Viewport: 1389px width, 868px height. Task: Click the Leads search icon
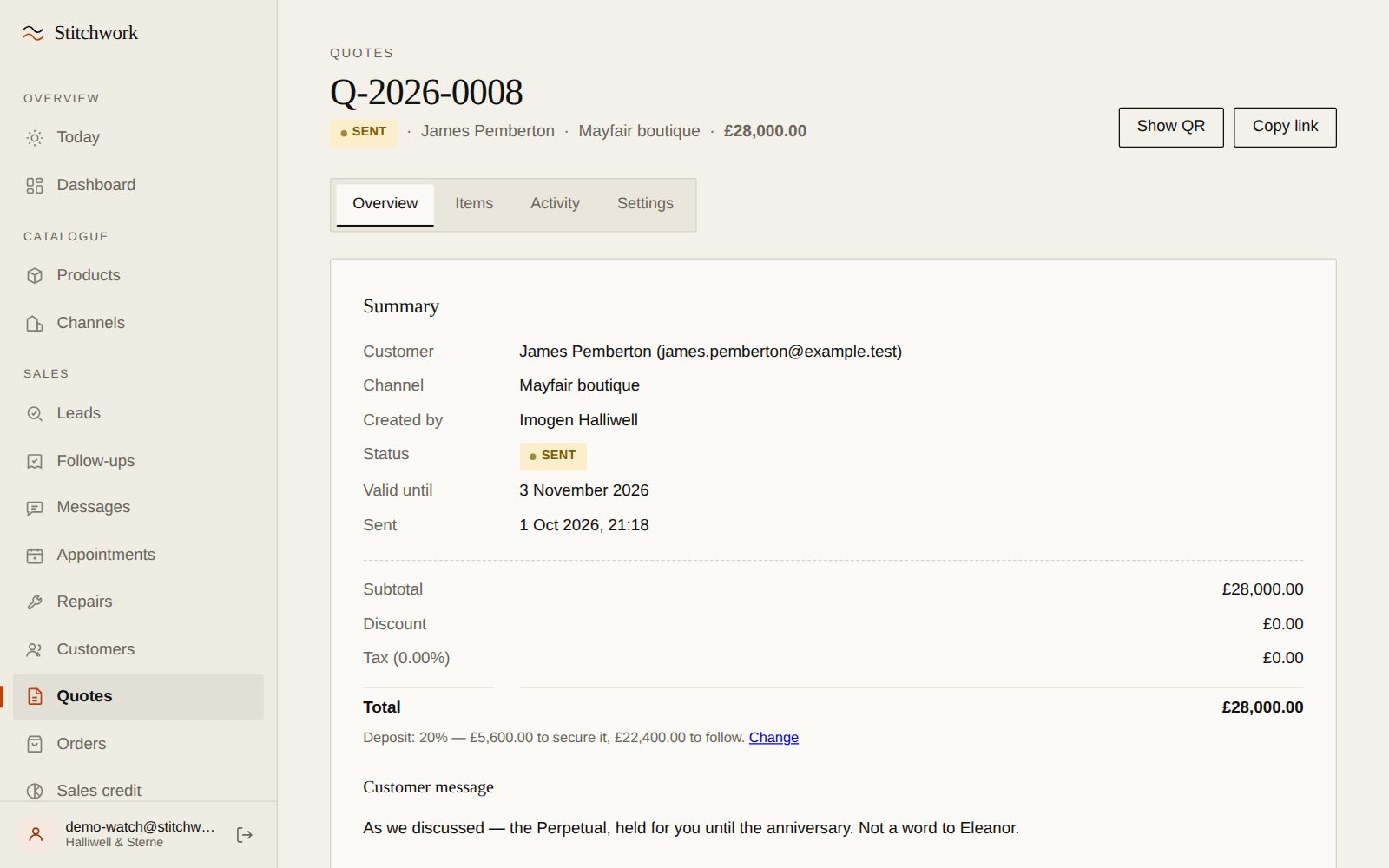click(35, 414)
